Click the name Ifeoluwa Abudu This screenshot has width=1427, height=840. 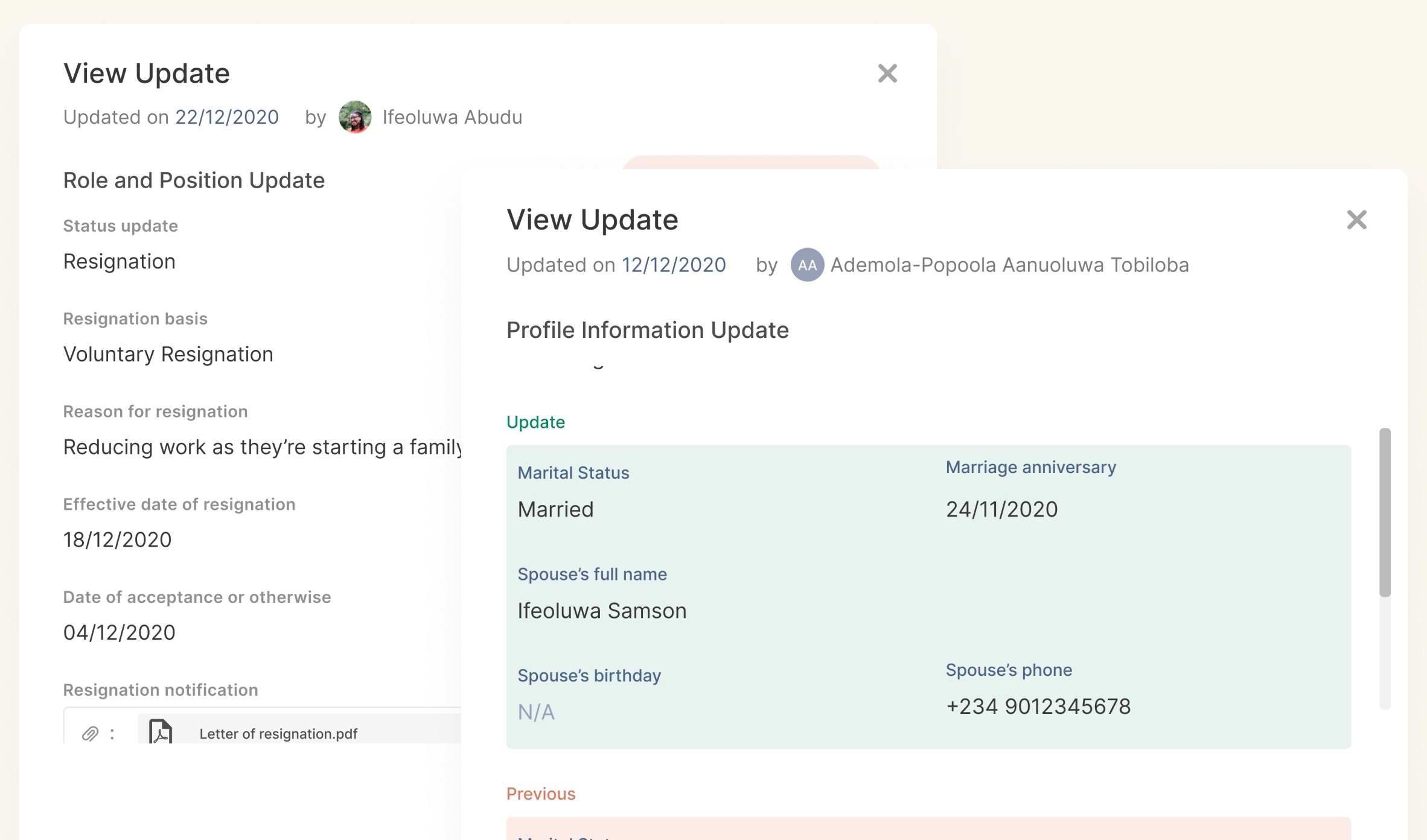point(452,117)
